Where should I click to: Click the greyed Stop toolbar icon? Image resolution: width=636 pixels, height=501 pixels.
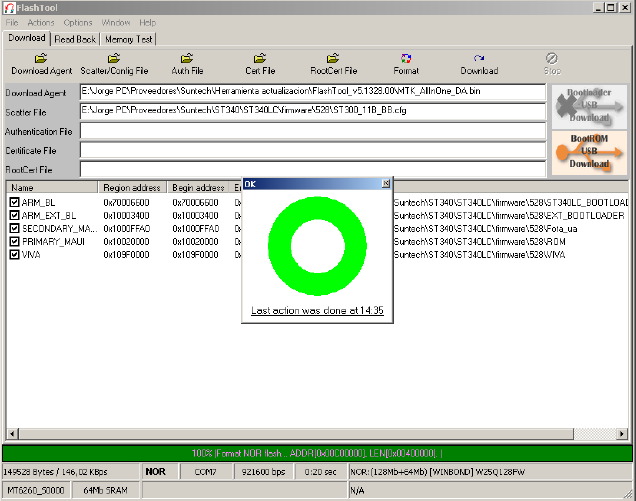[x=552, y=58]
